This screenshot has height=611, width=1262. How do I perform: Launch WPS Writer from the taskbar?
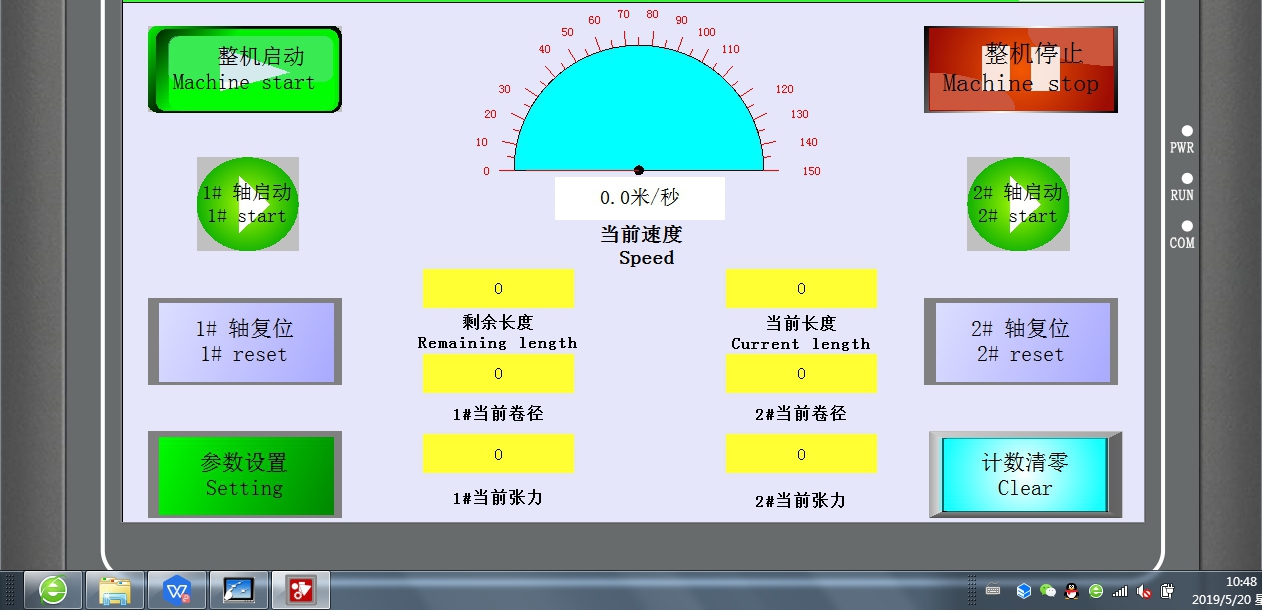tap(175, 590)
